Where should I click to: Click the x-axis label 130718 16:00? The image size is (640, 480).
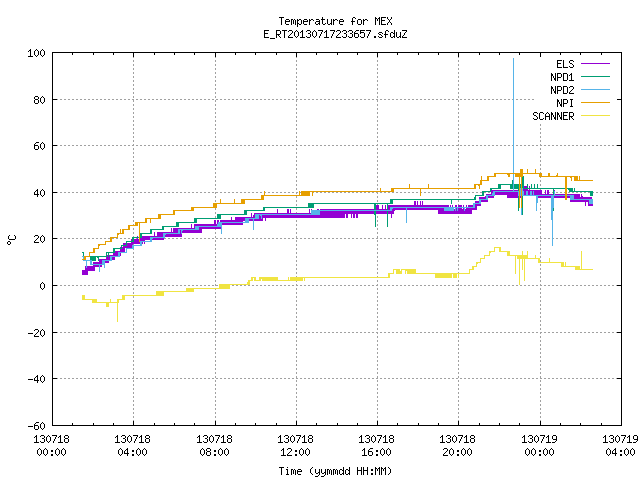coord(377,446)
